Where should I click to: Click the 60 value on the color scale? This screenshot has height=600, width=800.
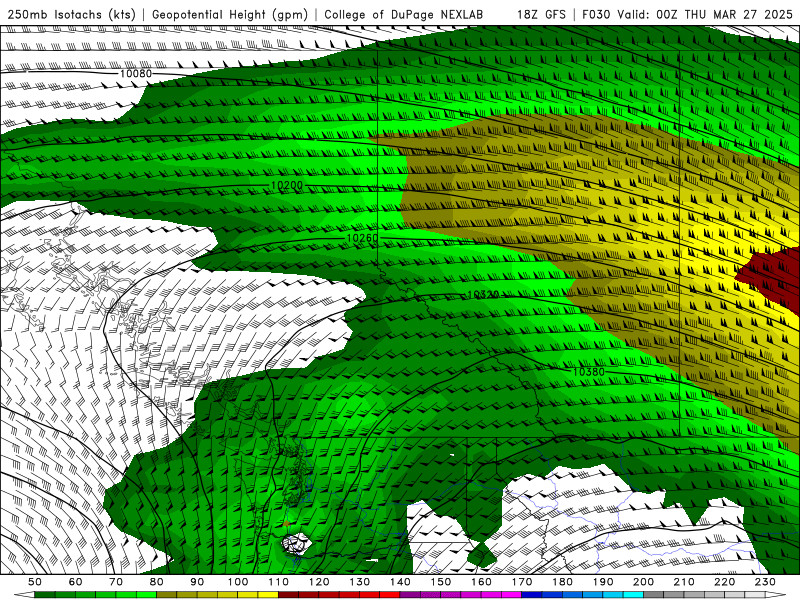point(76,582)
